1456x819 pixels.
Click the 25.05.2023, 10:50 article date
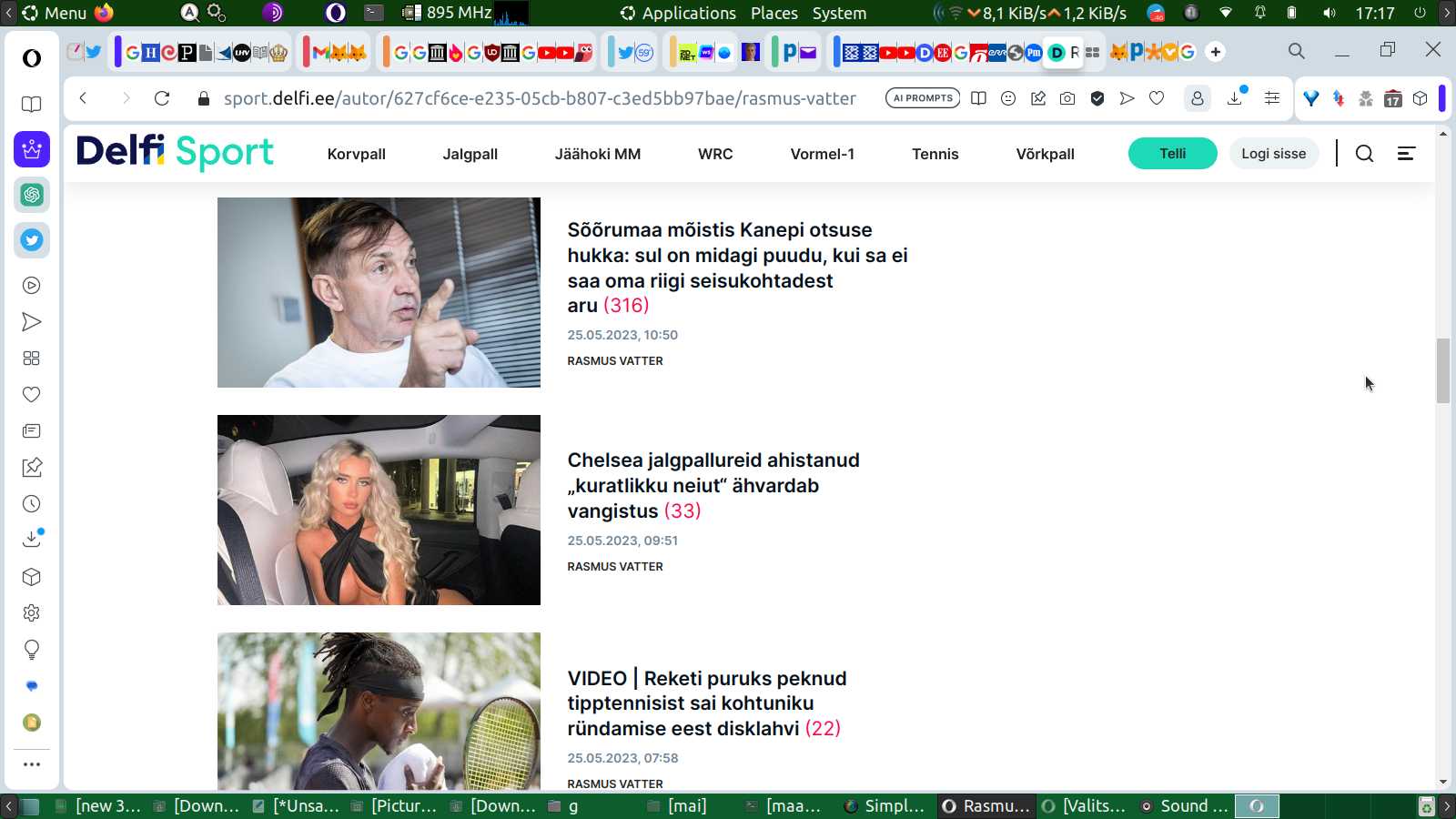pyautogui.click(x=622, y=335)
